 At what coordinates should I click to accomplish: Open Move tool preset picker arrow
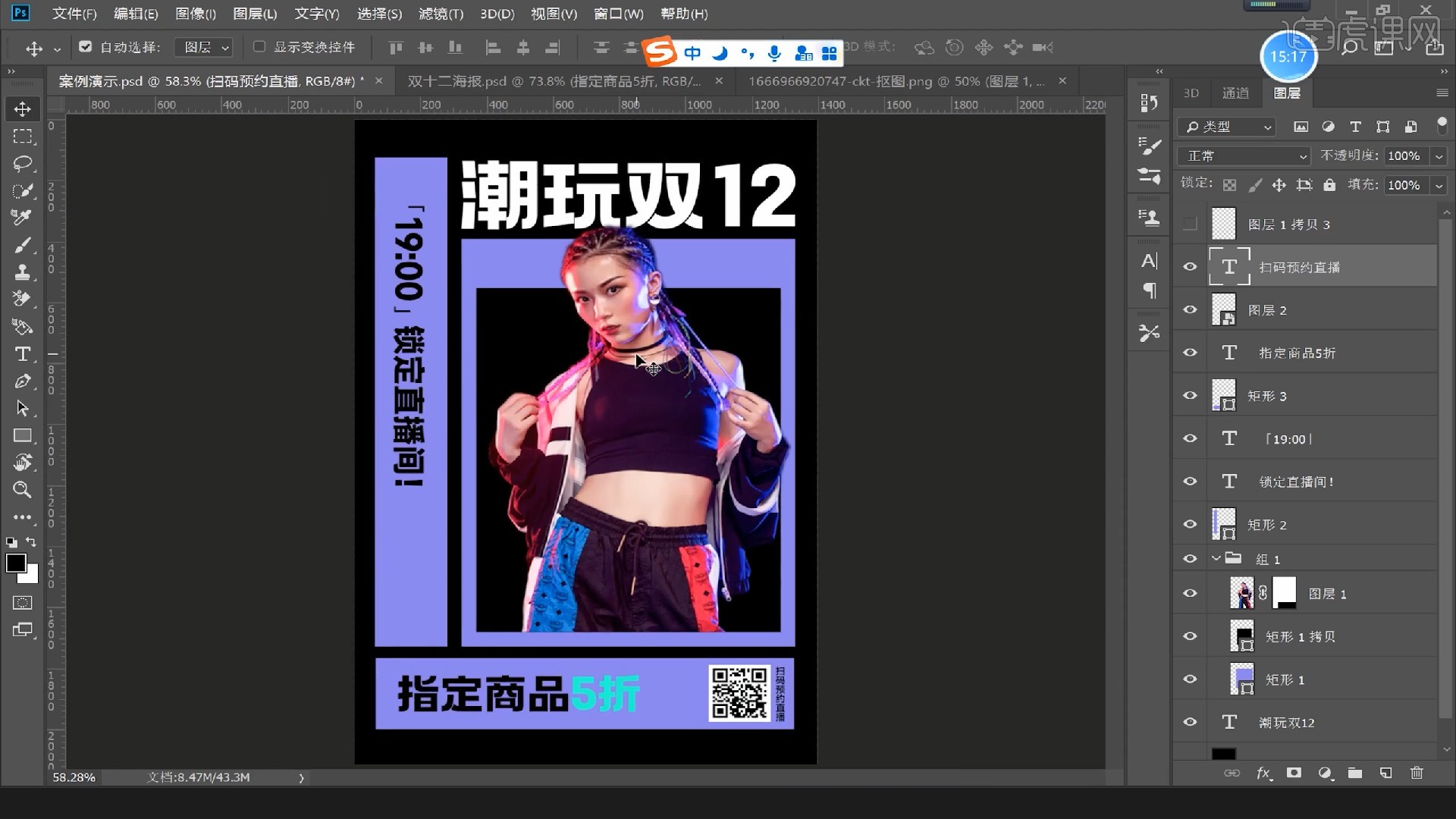[x=57, y=49]
